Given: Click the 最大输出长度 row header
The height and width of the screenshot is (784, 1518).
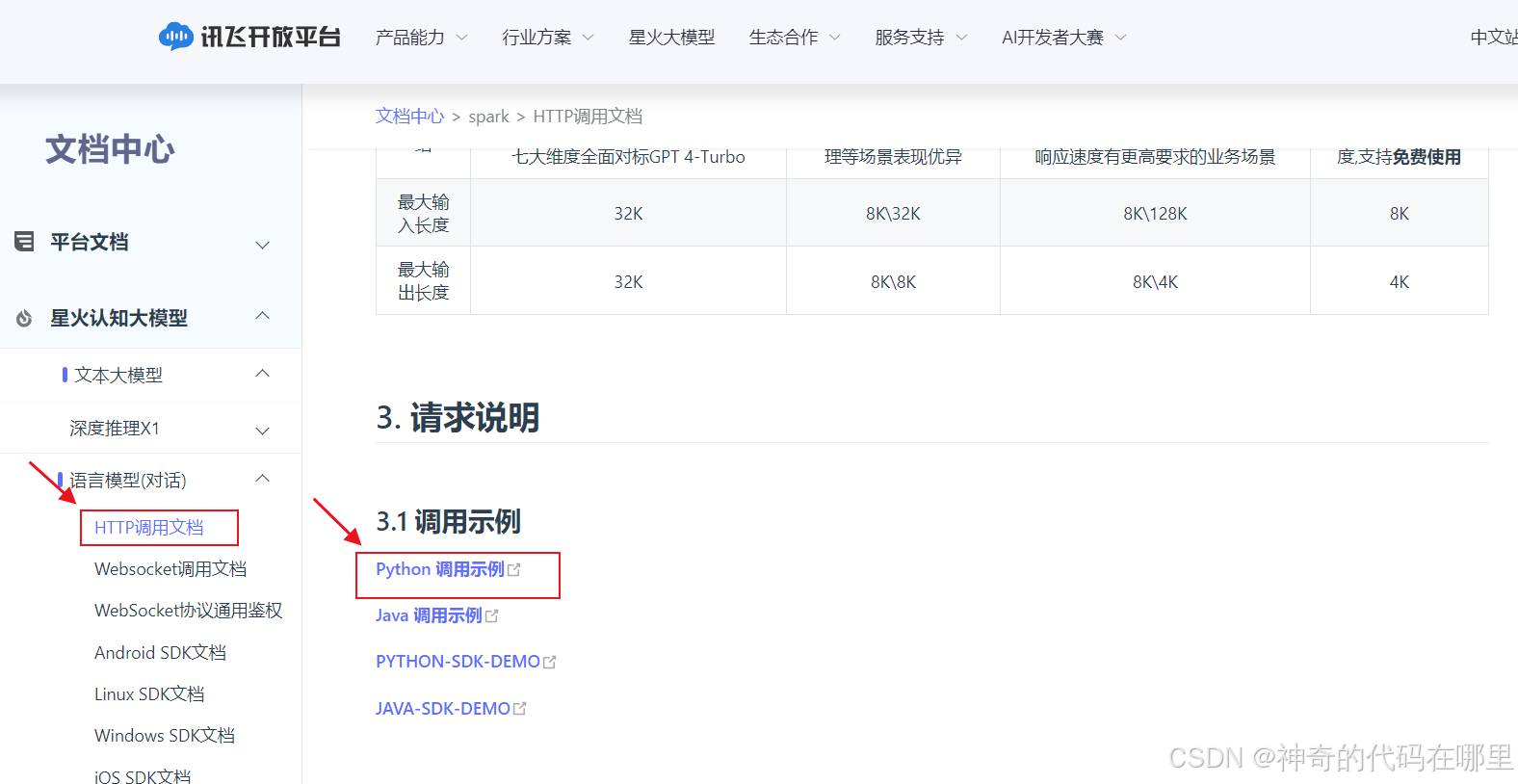Looking at the screenshot, I should [x=424, y=281].
